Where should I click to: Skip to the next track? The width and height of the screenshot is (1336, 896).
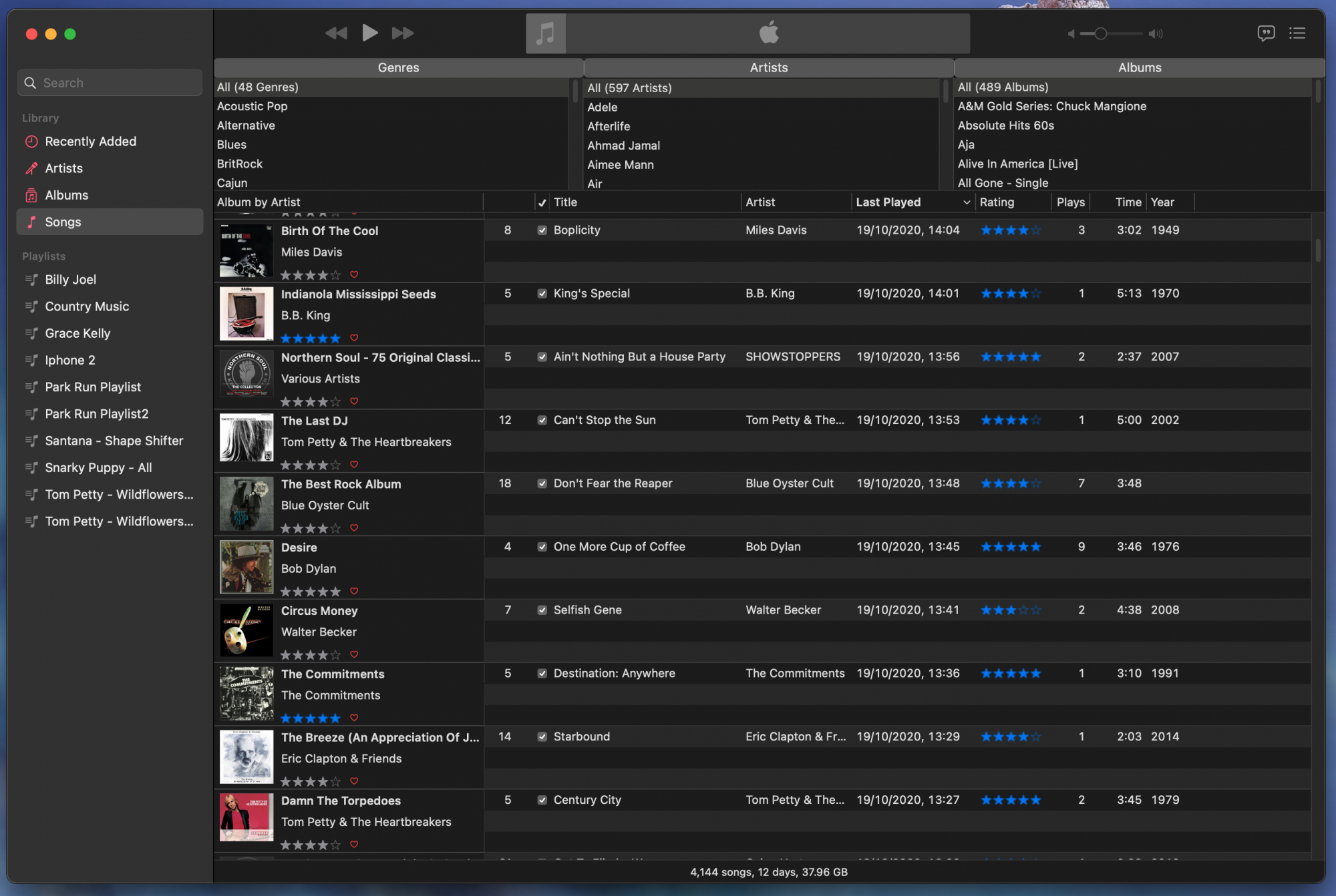coord(402,33)
